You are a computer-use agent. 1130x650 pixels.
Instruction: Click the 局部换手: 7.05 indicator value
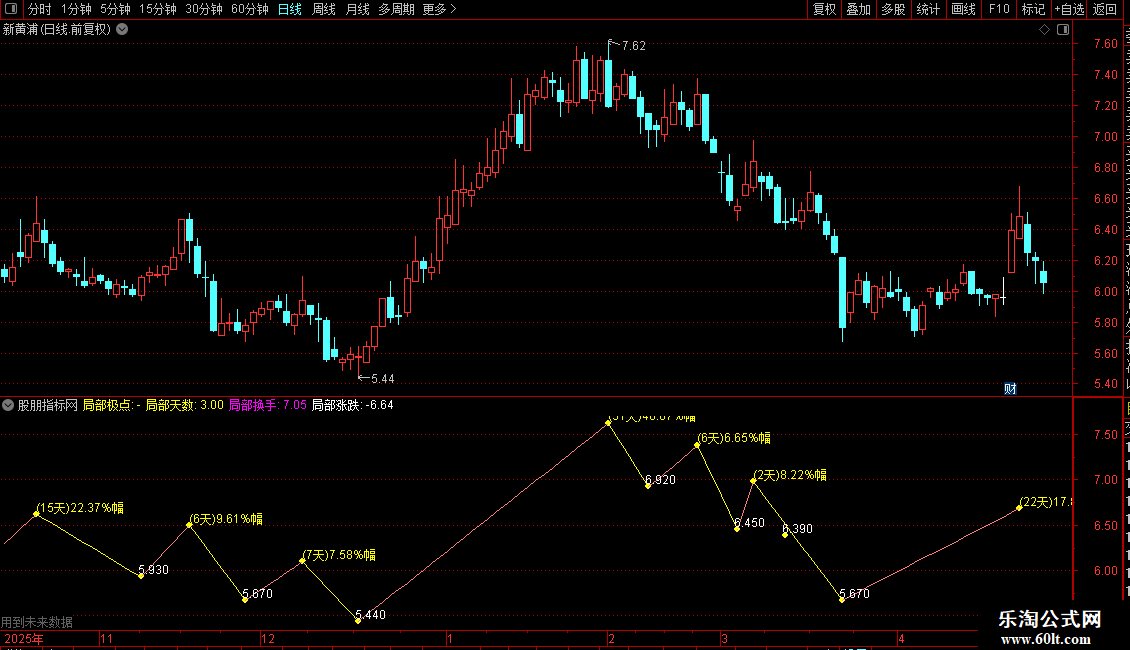(267, 405)
